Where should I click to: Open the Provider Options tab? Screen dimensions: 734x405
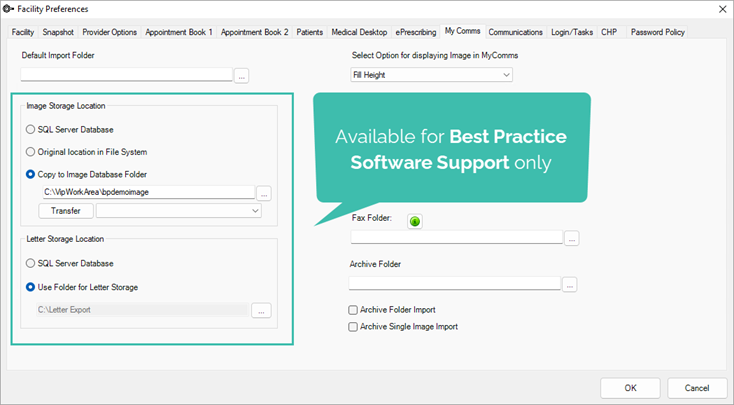point(110,32)
